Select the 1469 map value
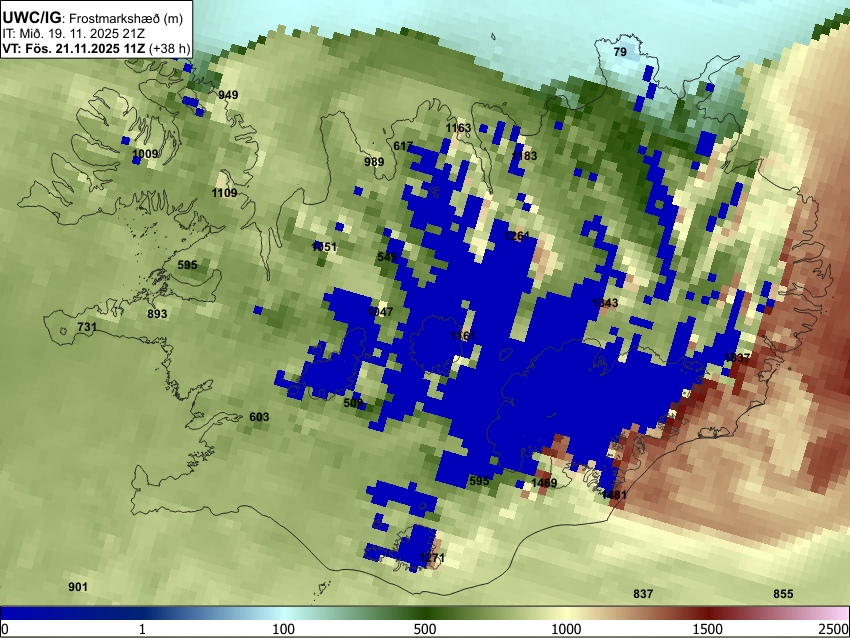The height and width of the screenshot is (638, 850). 544,483
